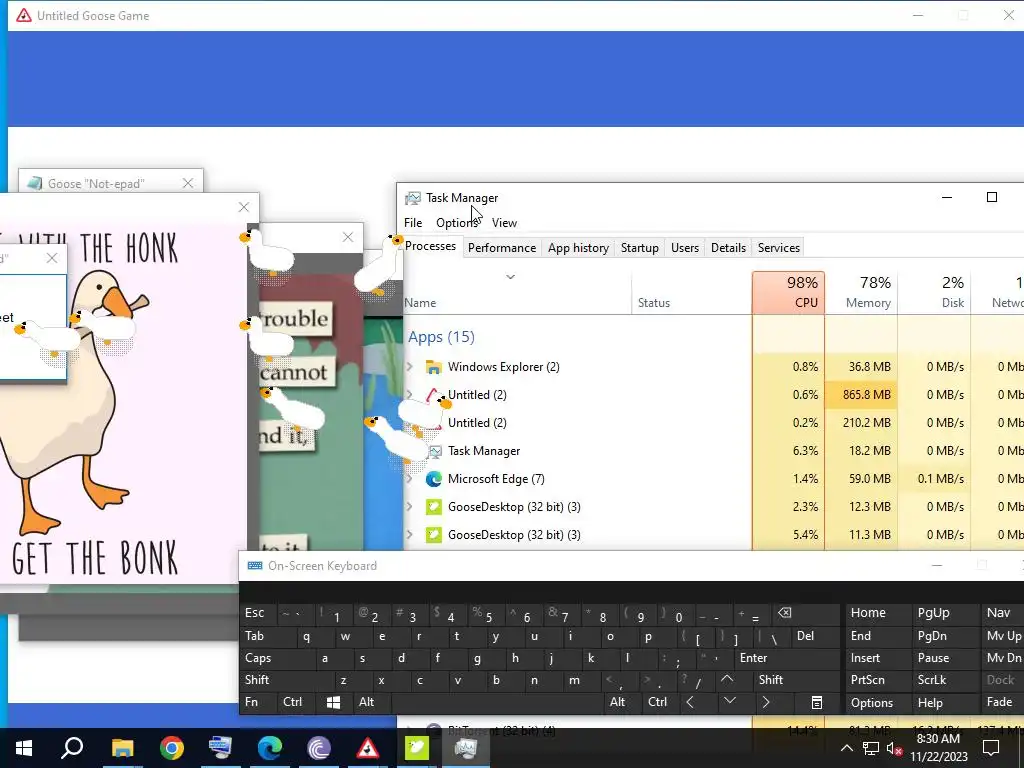The width and height of the screenshot is (1024, 768).
Task: Click Options button on On-Screen Keyboard
Action: (871, 703)
